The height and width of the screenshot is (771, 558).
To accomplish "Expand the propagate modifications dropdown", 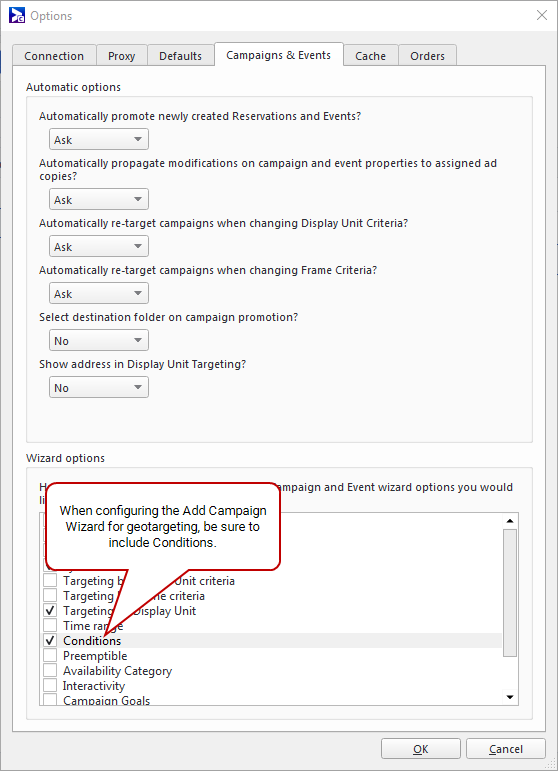I will coord(99,200).
